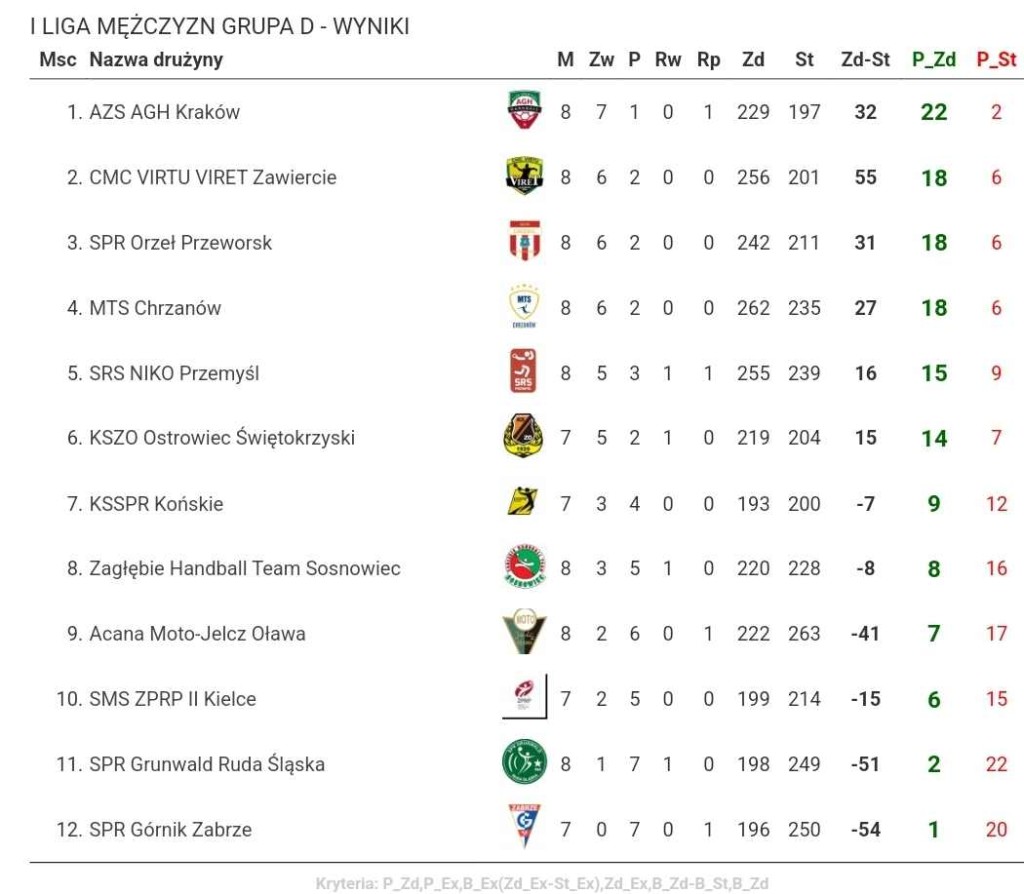Sort by the Zd-St goal difference header

pyautogui.click(x=865, y=60)
